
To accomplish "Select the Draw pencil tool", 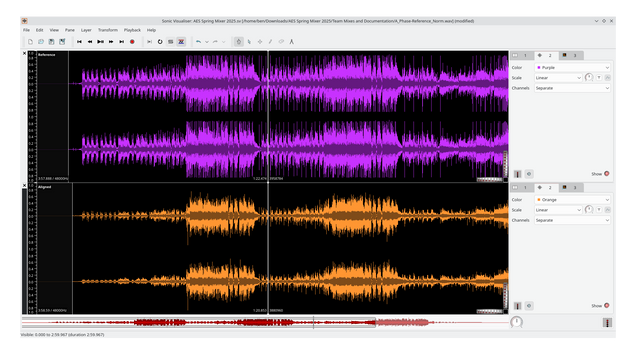I will (270, 42).
